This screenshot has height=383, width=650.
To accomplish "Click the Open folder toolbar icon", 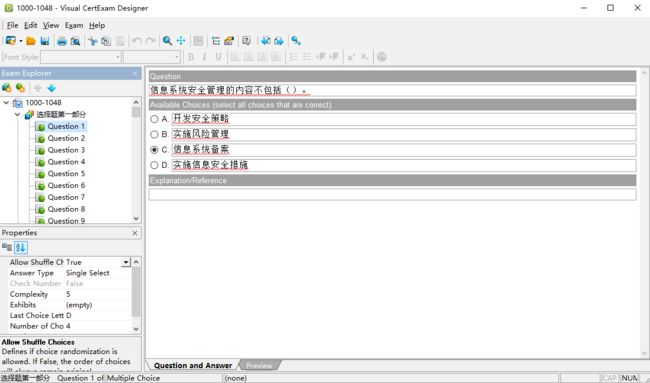I will 31,41.
